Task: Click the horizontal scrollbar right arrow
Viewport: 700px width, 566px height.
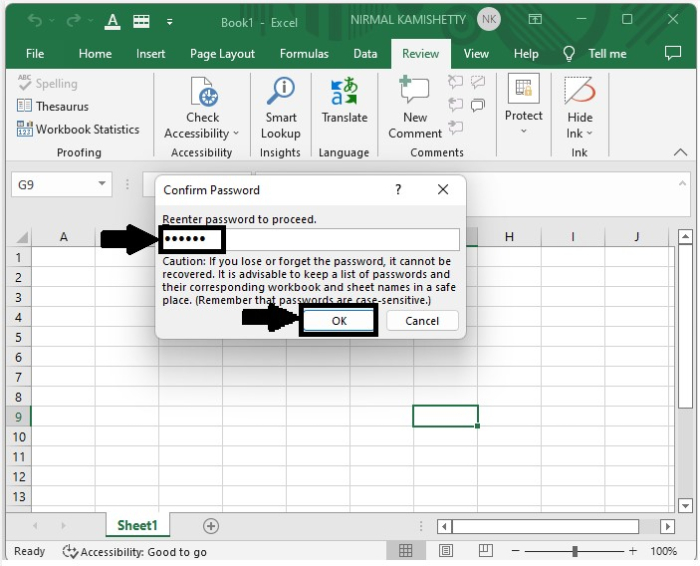Action: coord(667,526)
